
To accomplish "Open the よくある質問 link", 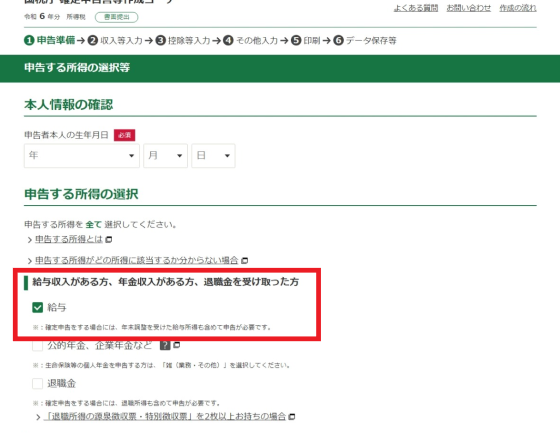I will (x=416, y=8).
